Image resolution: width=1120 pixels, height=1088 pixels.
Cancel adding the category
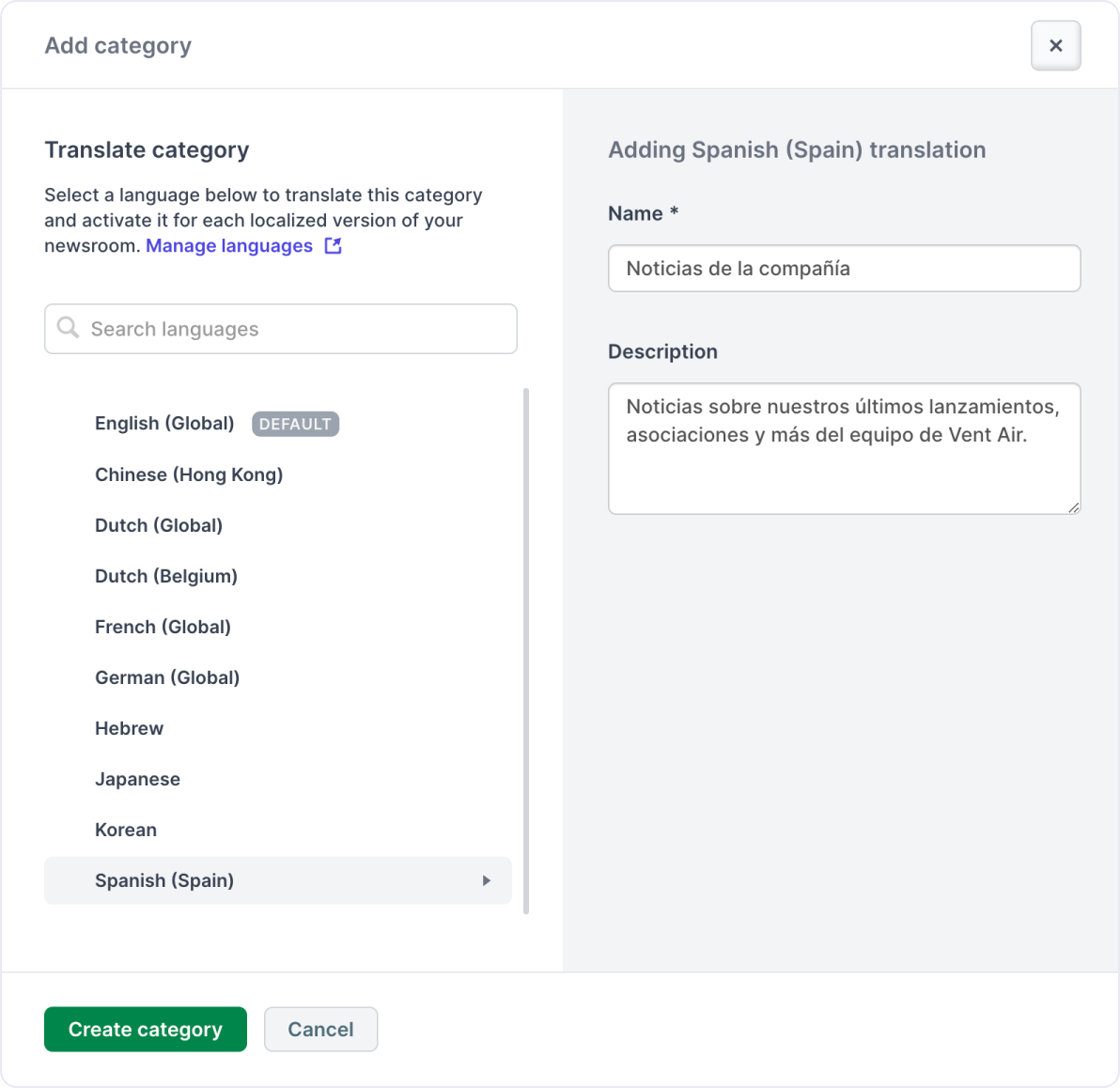320,1030
